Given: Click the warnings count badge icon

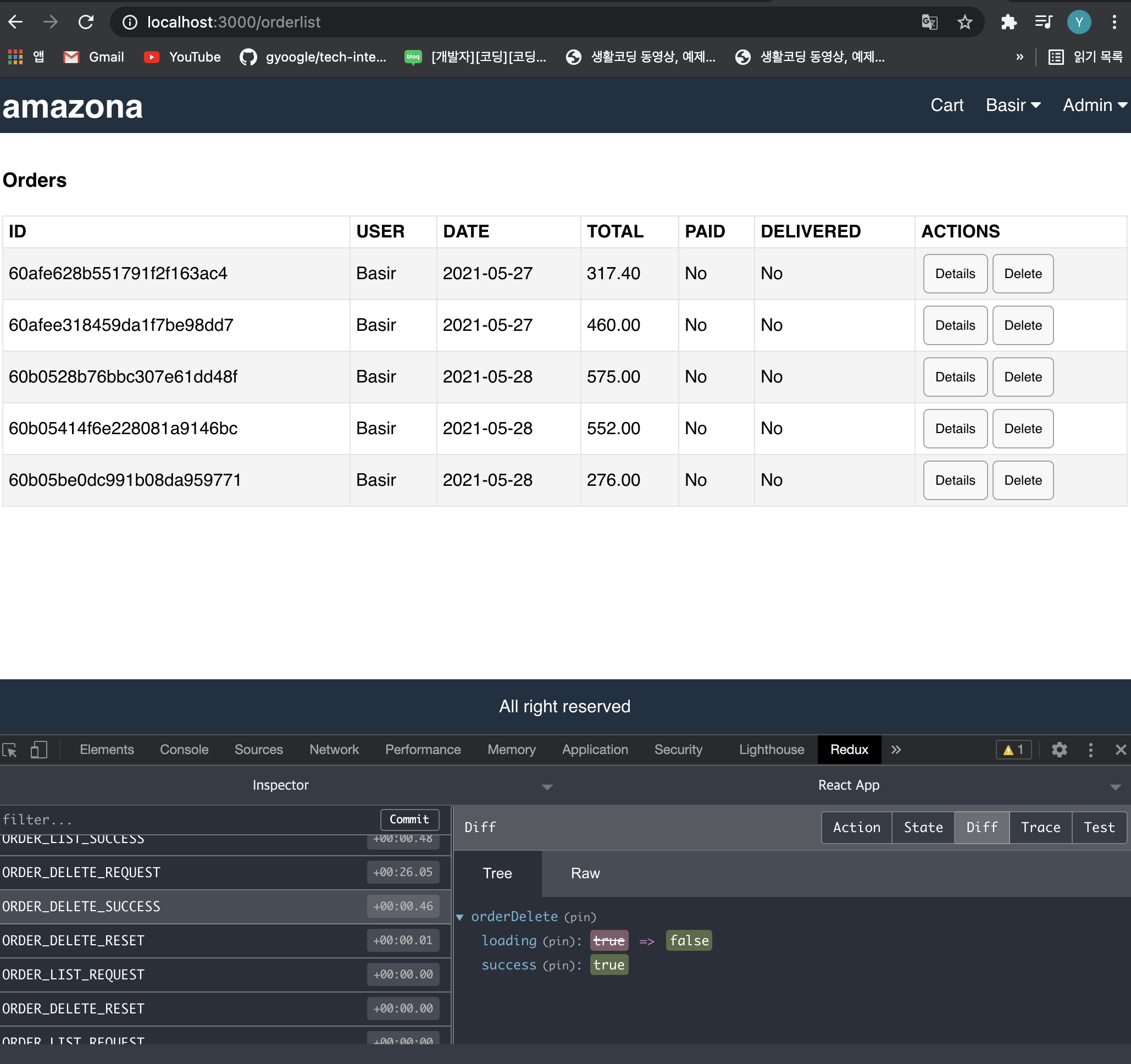Looking at the screenshot, I should [x=1013, y=749].
